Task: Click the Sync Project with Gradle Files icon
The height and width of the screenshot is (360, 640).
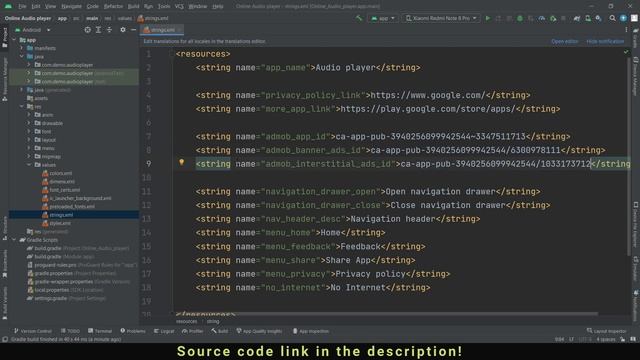Action: click(577, 18)
